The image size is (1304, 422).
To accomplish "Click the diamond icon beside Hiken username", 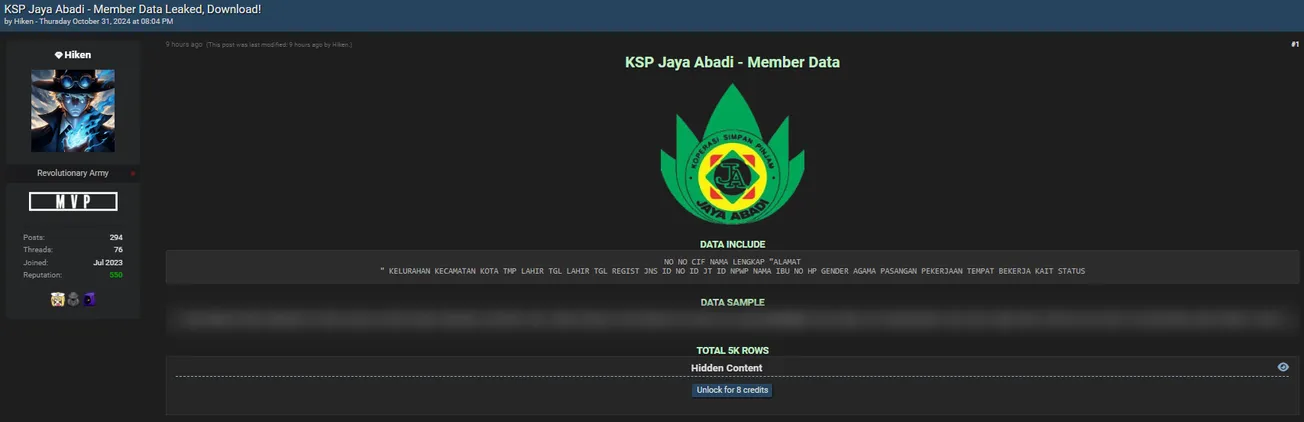I will 58,55.
